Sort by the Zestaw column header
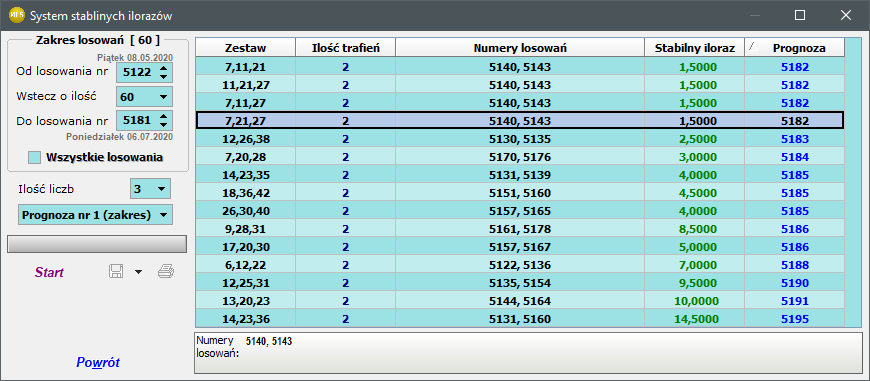The width and height of the screenshot is (870, 381). click(x=245, y=48)
